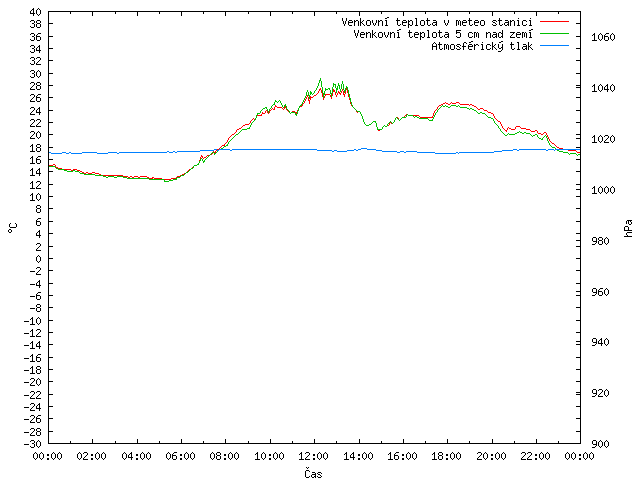
Task: Click the 20 temperature axis label
Action: (x=36, y=135)
